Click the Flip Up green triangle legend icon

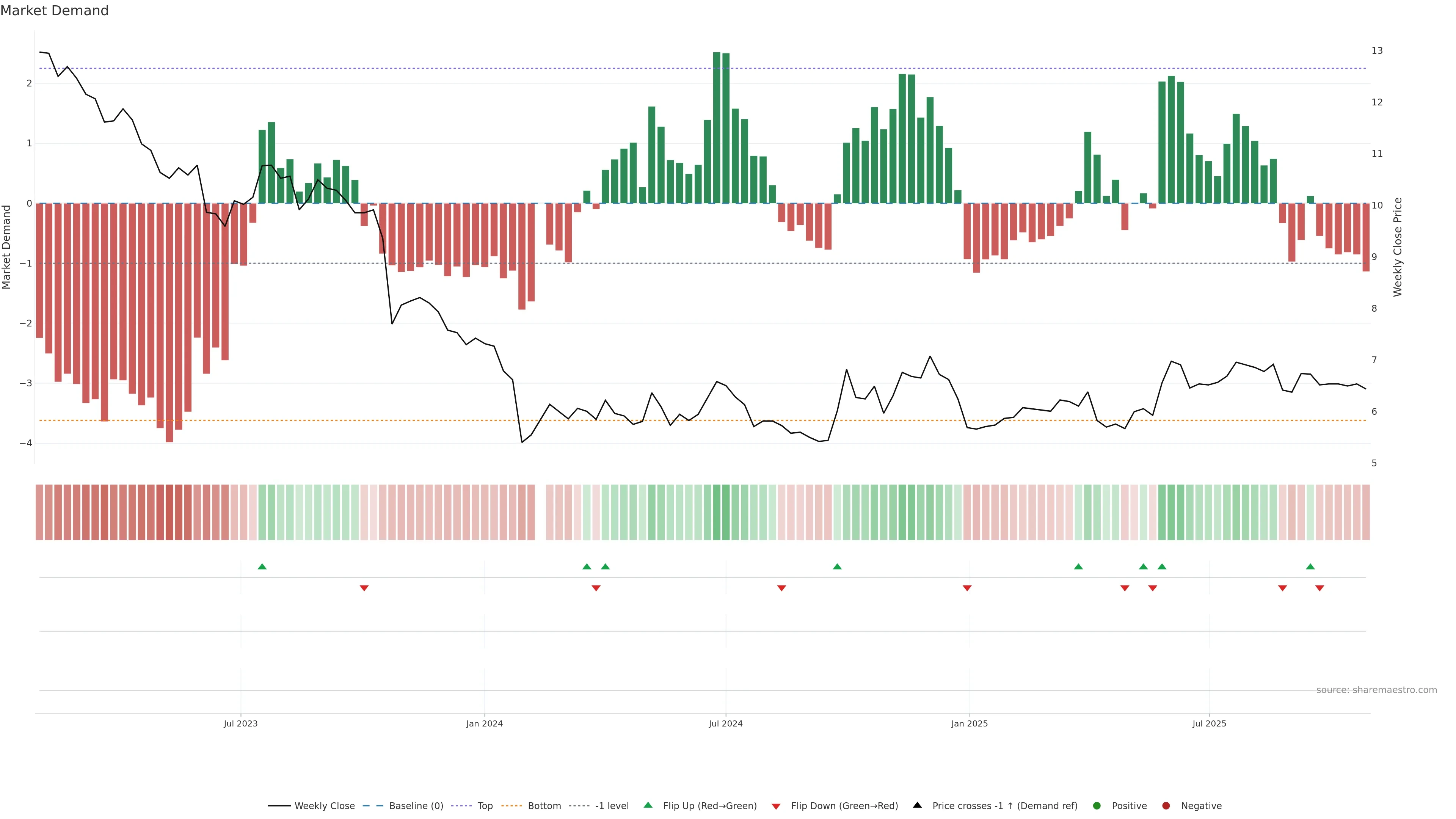point(648,805)
